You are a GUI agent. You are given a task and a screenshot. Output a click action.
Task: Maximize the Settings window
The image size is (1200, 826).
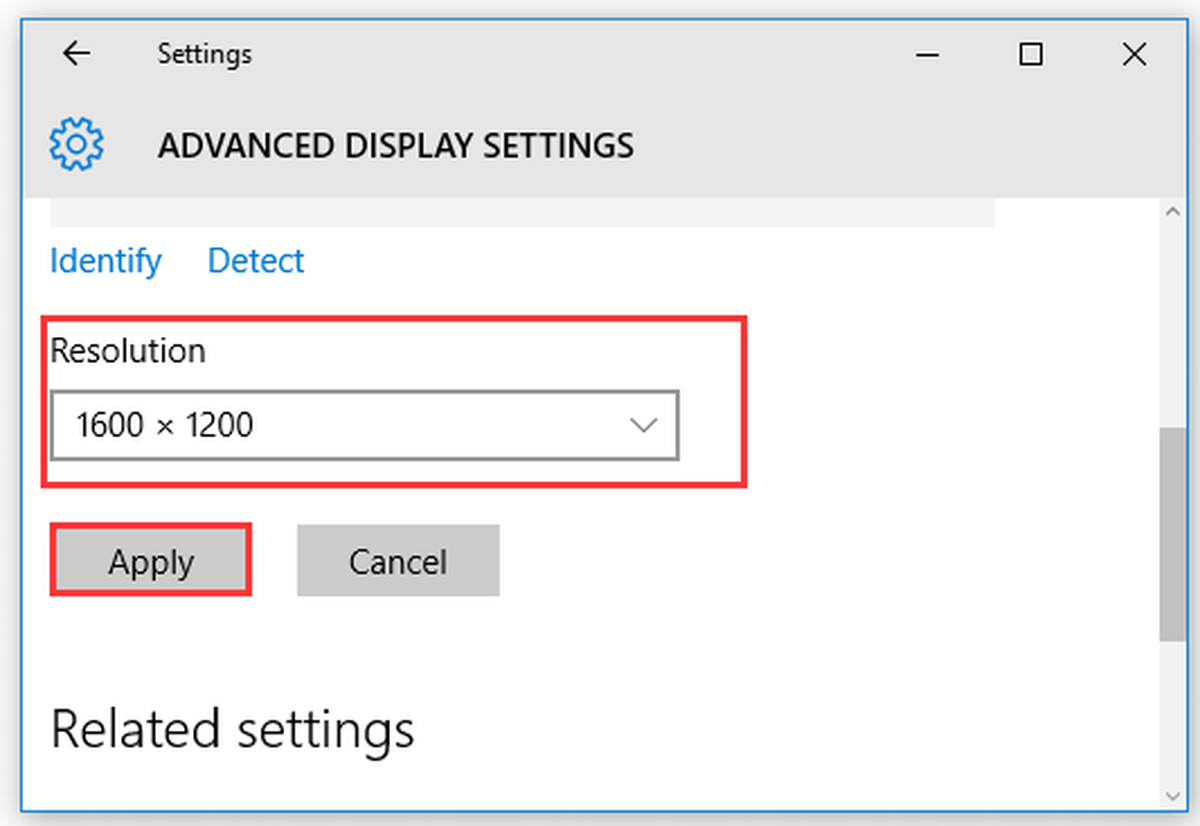(x=1031, y=54)
